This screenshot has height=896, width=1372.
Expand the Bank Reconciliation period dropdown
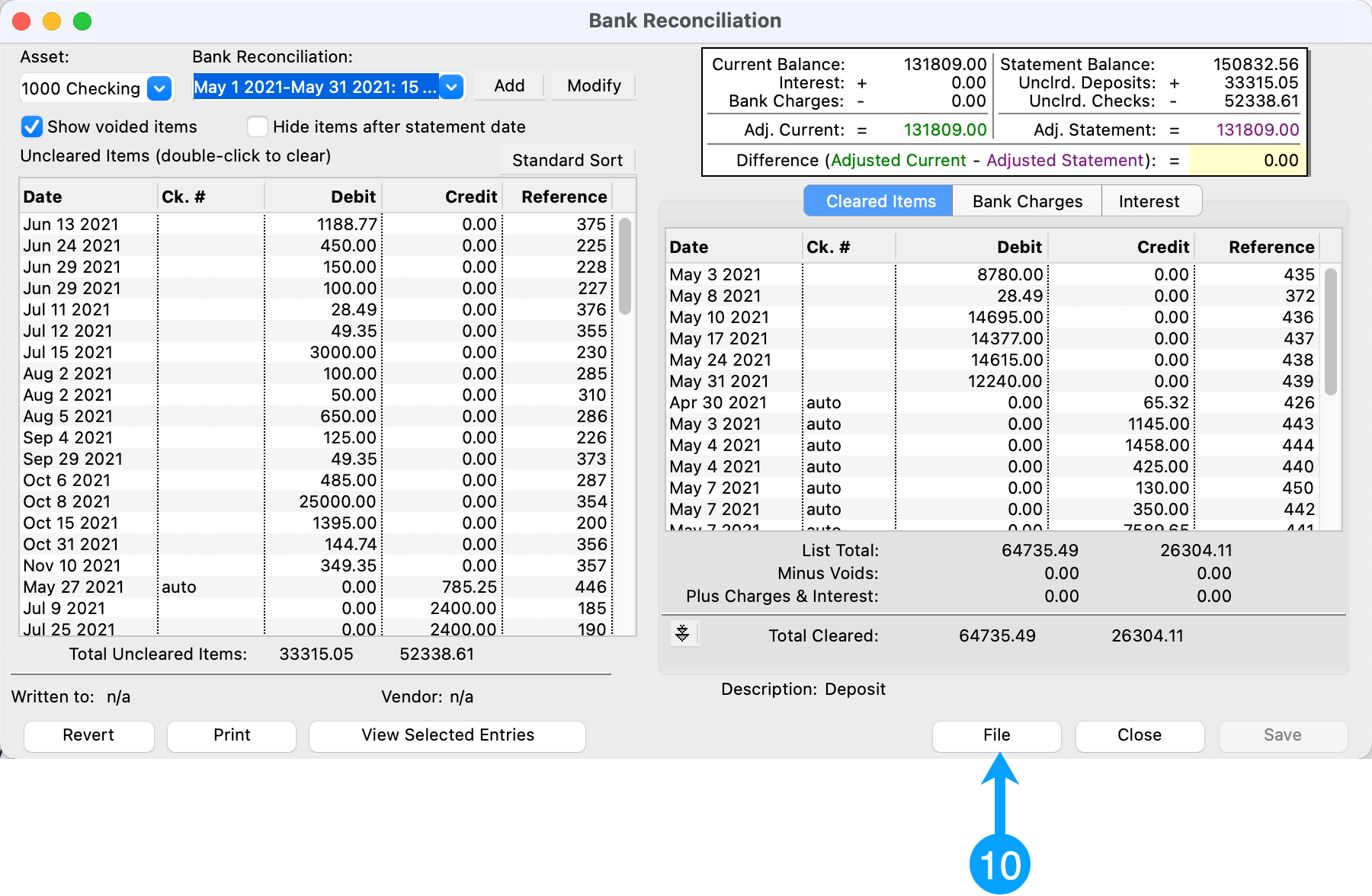[x=451, y=87]
